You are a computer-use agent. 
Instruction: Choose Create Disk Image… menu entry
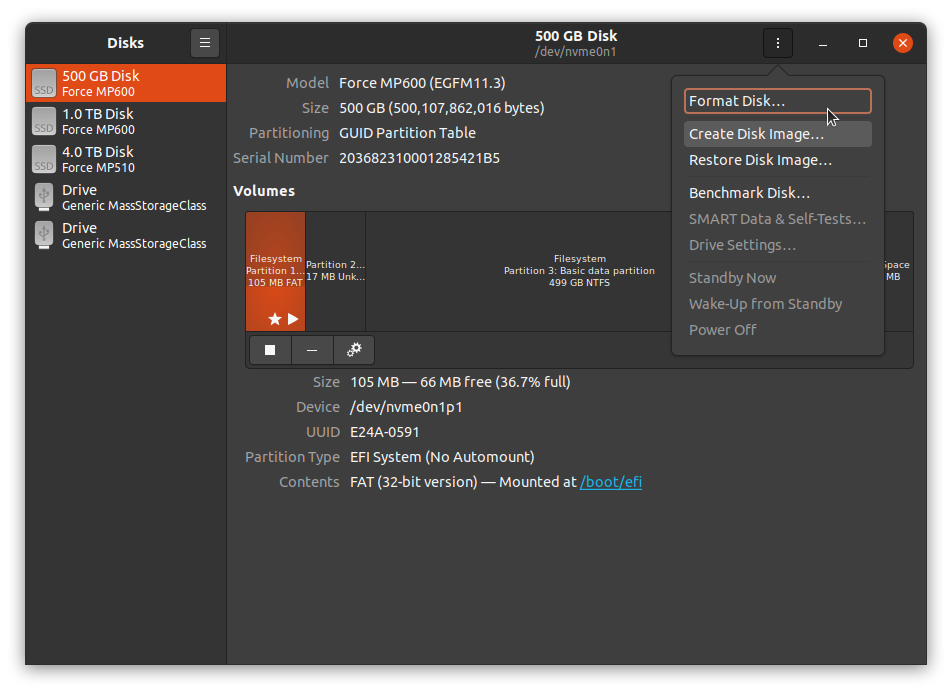777,134
